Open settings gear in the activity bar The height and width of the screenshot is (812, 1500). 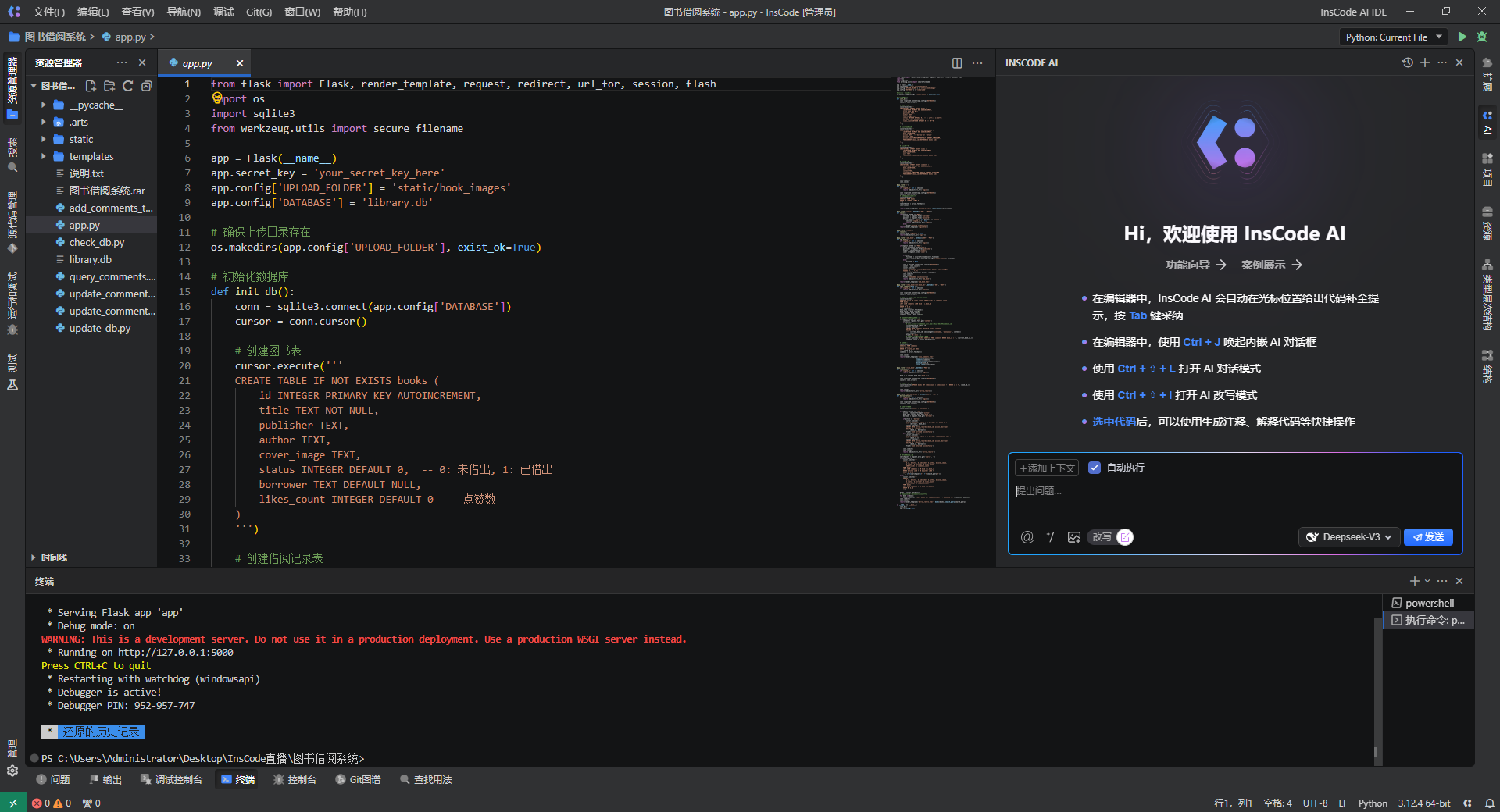click(12, 771)
